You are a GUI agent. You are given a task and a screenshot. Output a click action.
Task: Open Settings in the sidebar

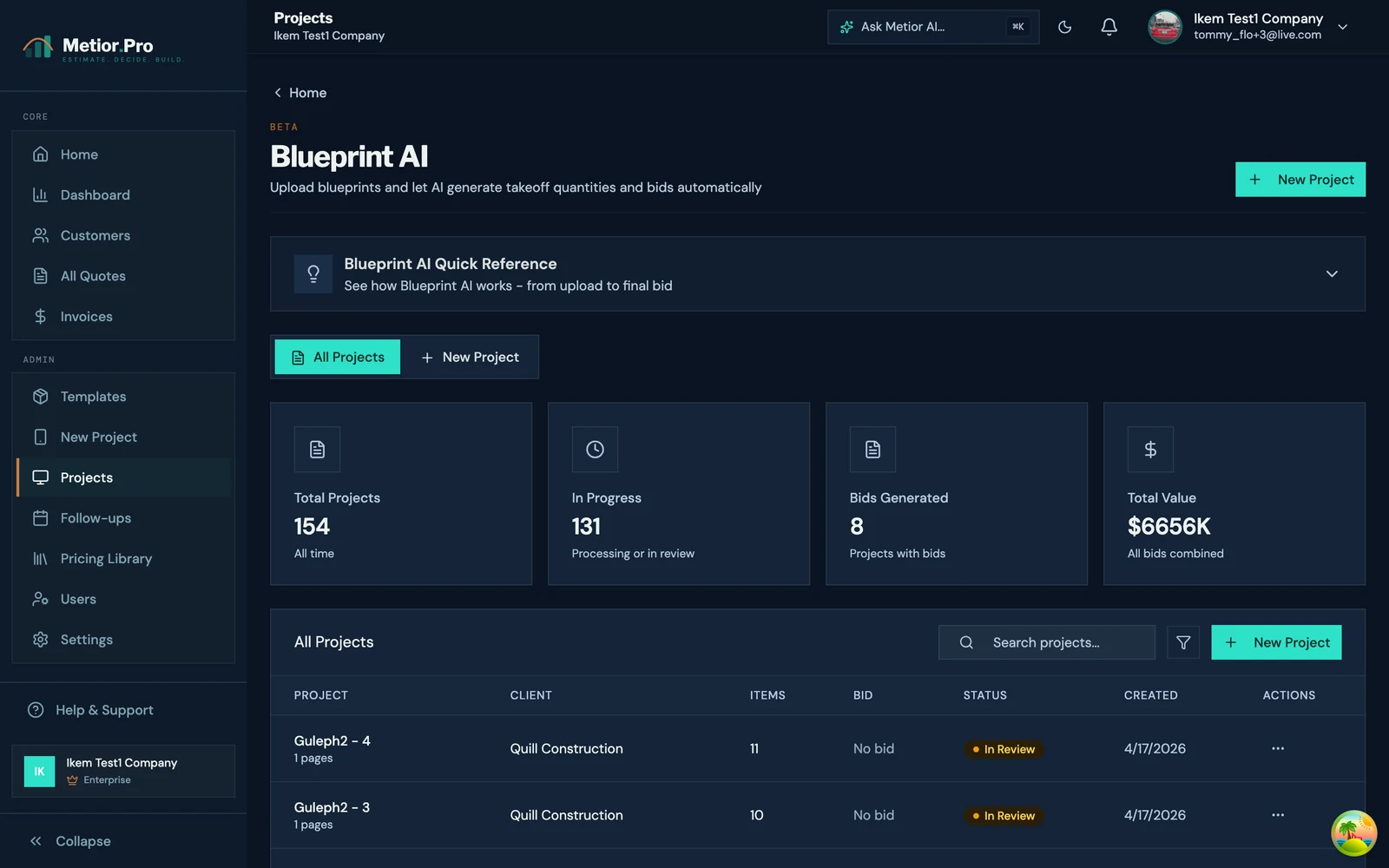[x=123, y=640]
